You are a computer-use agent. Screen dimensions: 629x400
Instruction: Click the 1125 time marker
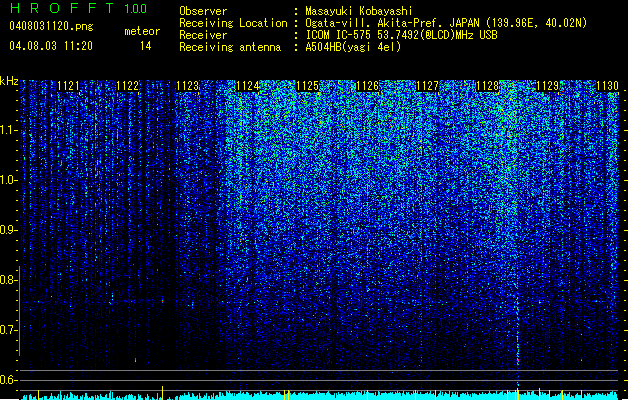click(307, 86)
